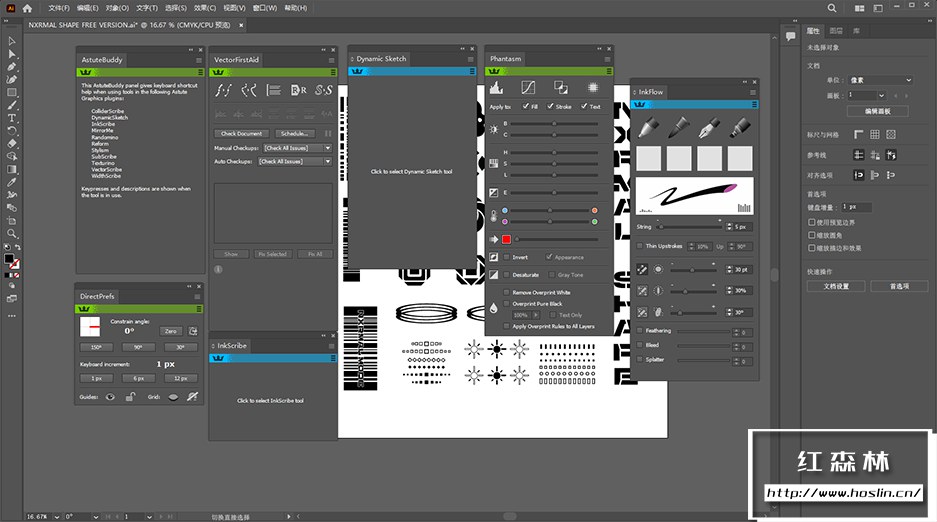Enable the Phantasm Invert checkbox
The width and height of the screenshot is (937, 522).
(507, 257)
